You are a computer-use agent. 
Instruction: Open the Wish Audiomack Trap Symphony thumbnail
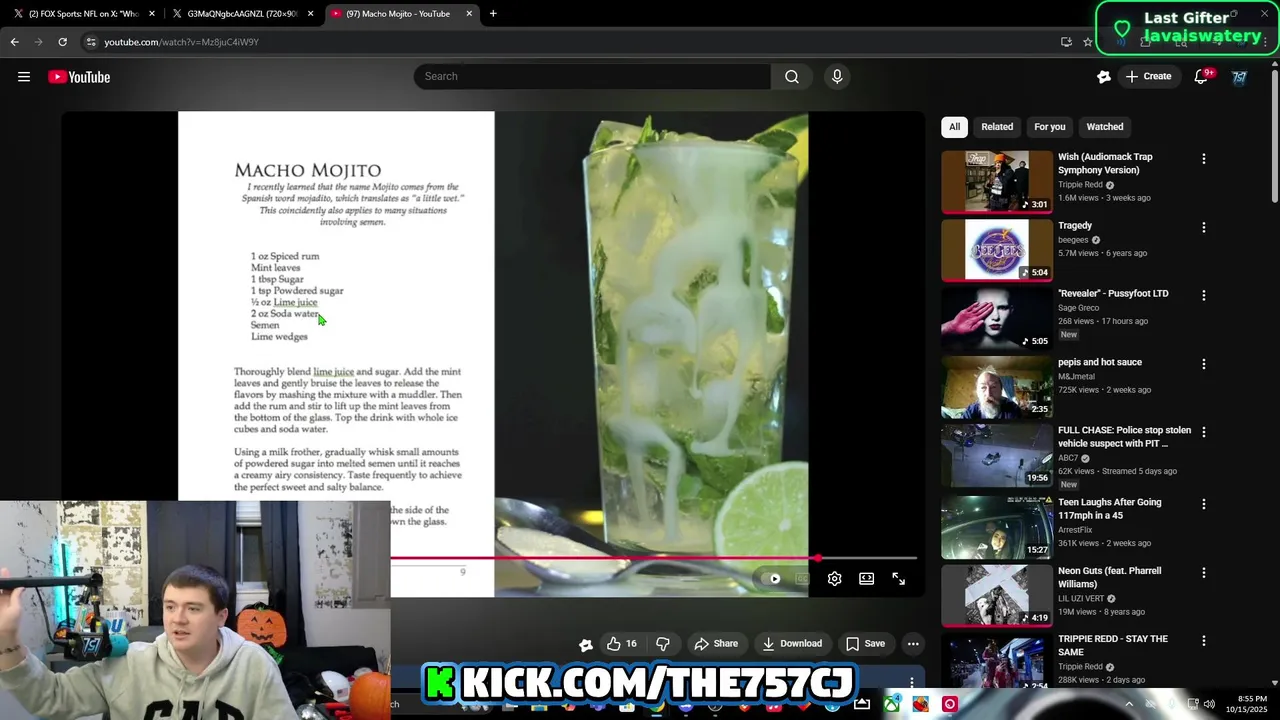pos(997,182)
